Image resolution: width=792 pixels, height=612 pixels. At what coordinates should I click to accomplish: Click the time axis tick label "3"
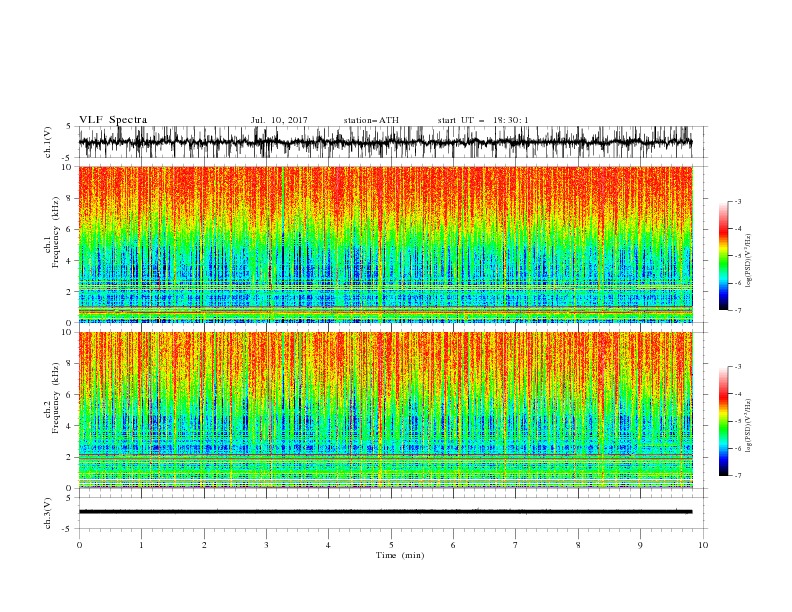(x=266, y=545)
